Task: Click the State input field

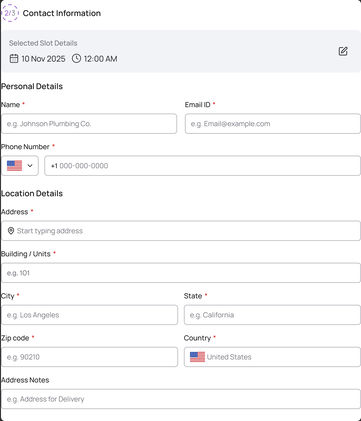Action: point(272,315)
